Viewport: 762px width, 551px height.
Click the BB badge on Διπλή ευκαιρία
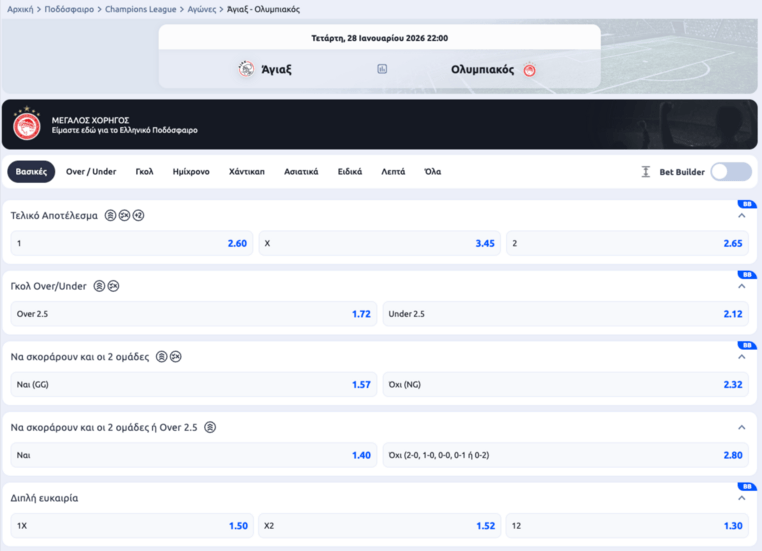pyautogui.click(x=746, y=487)
